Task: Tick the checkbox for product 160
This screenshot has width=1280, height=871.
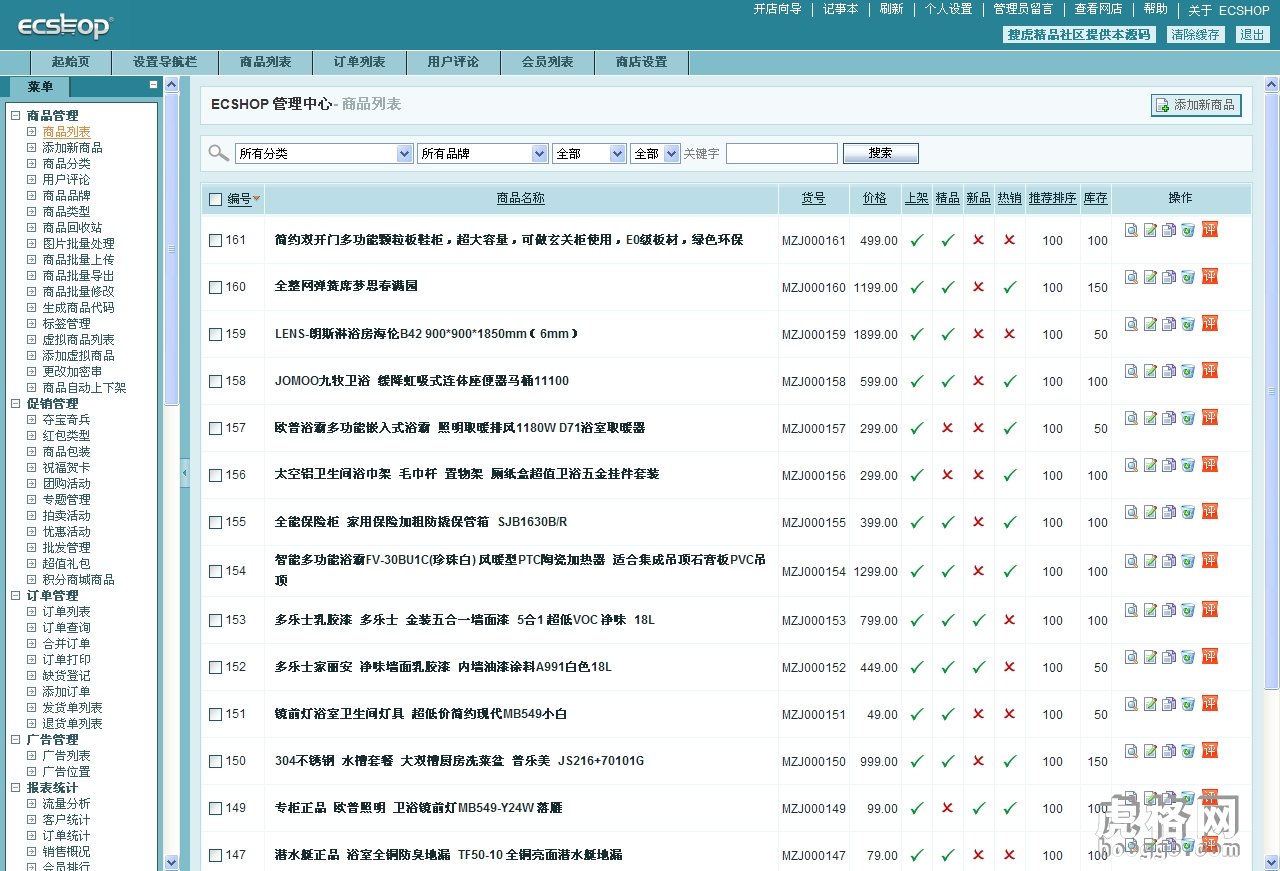Action: click(x=215, y=287)
